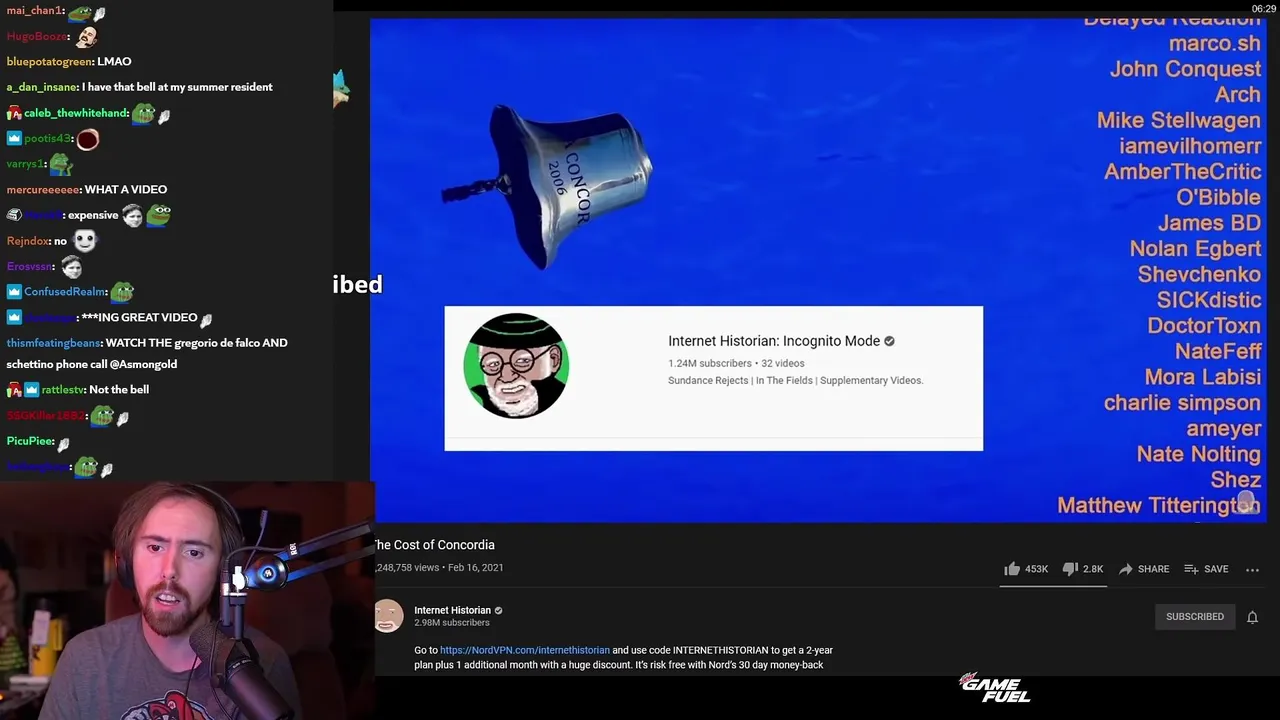Click username ConfusedRealm in chat
The image size is (1280, 720).
pyautogui.click(x=65, y=292)
